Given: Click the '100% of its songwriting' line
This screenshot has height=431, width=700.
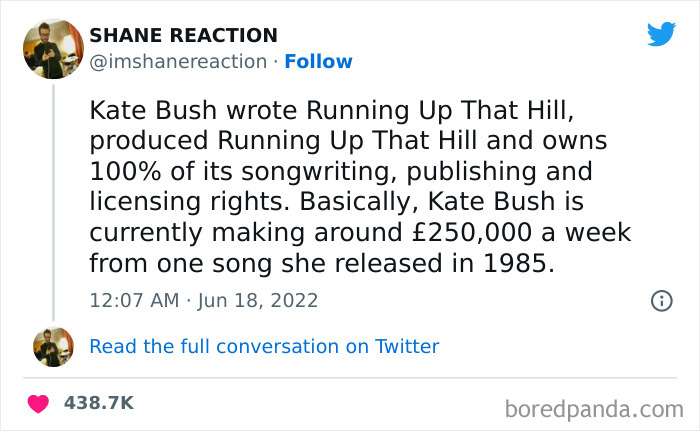Looking at the screenshot, I should click(x=341, y=171).
